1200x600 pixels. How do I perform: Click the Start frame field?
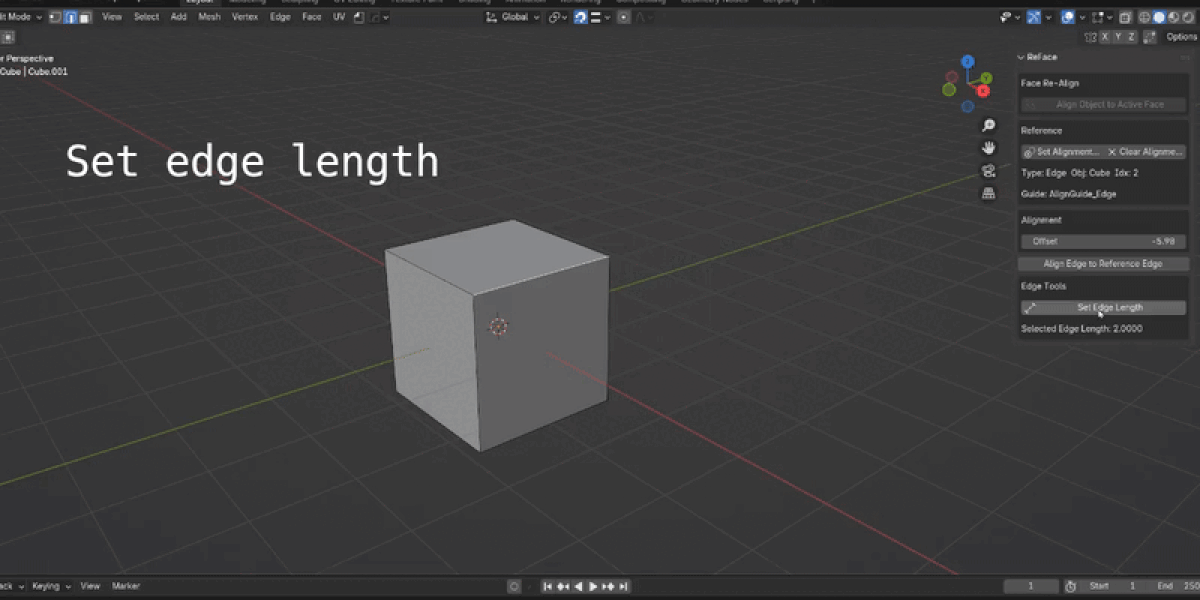pos(1113,586)
